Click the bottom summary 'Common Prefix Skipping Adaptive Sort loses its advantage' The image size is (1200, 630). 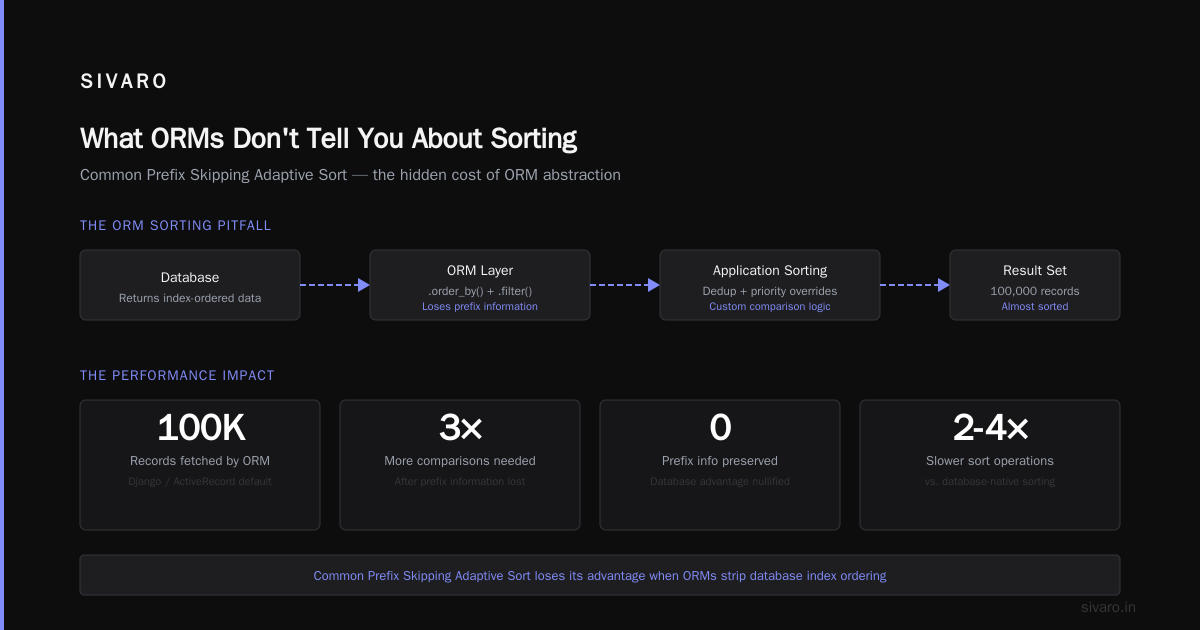coord(600,576)
